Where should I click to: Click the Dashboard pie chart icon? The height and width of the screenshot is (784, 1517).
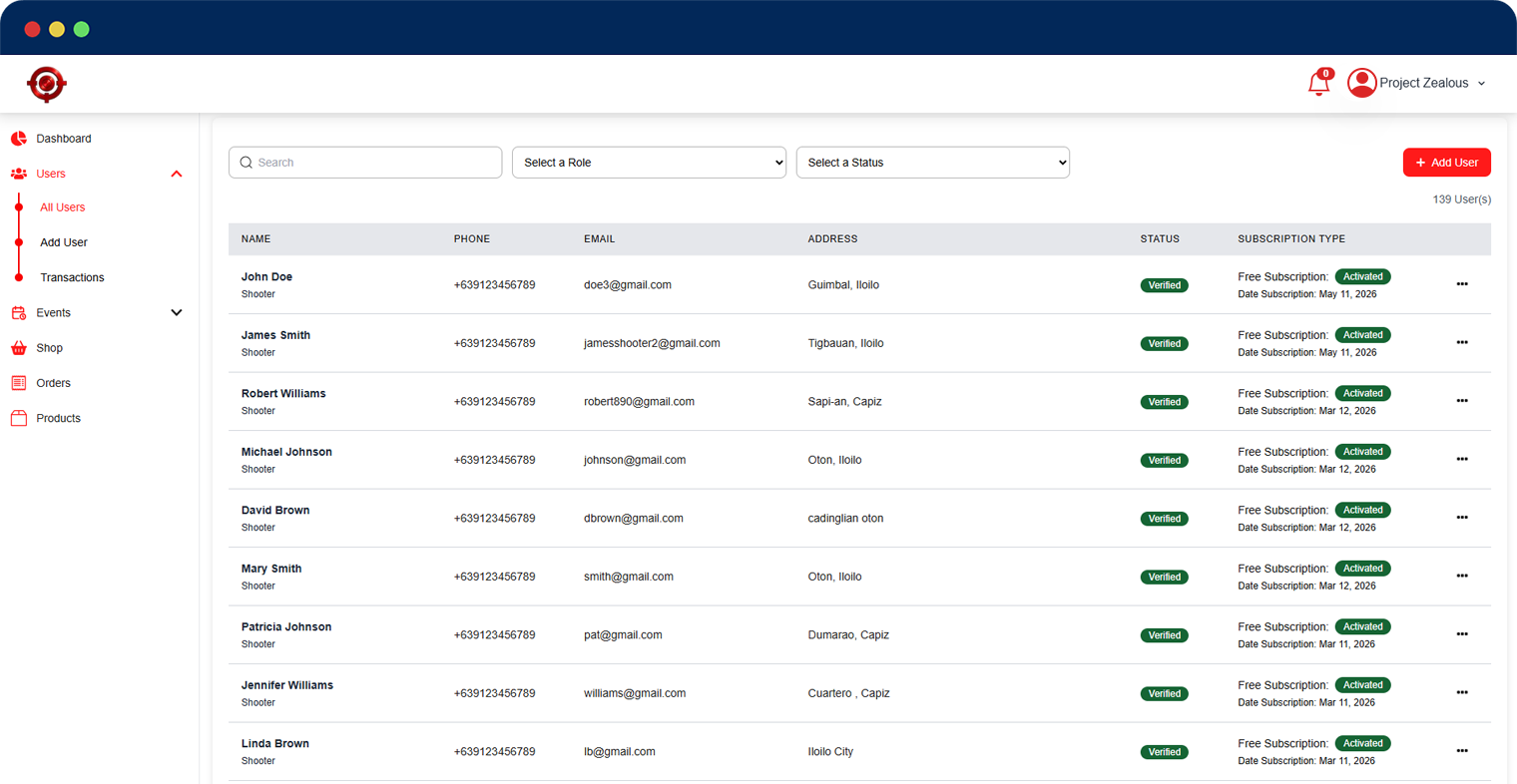click(19, 139)
